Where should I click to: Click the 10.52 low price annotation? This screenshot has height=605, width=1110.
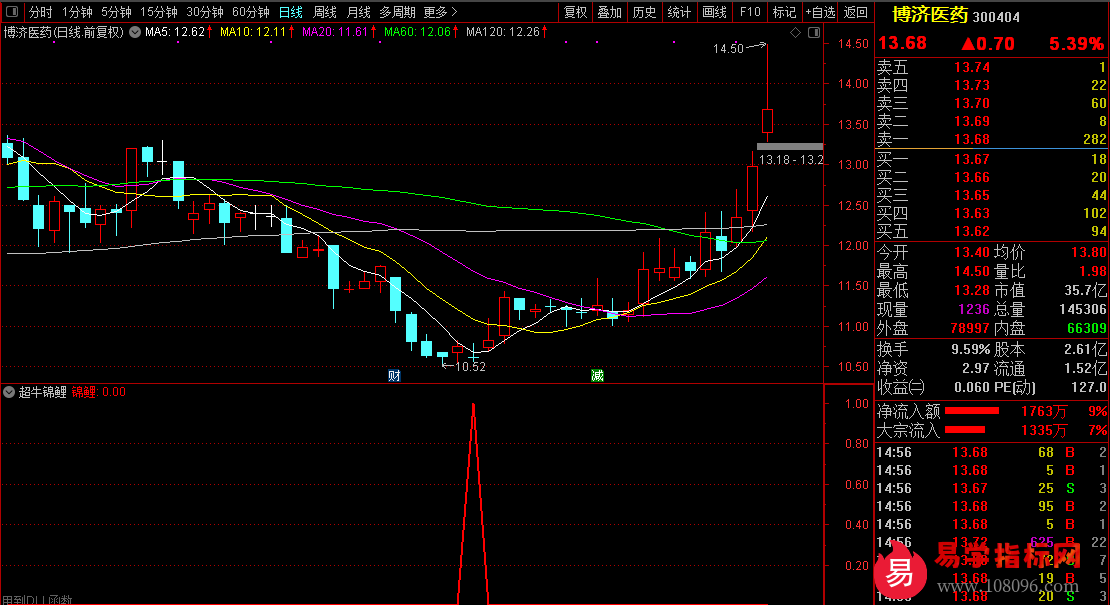tap(470, 367)
